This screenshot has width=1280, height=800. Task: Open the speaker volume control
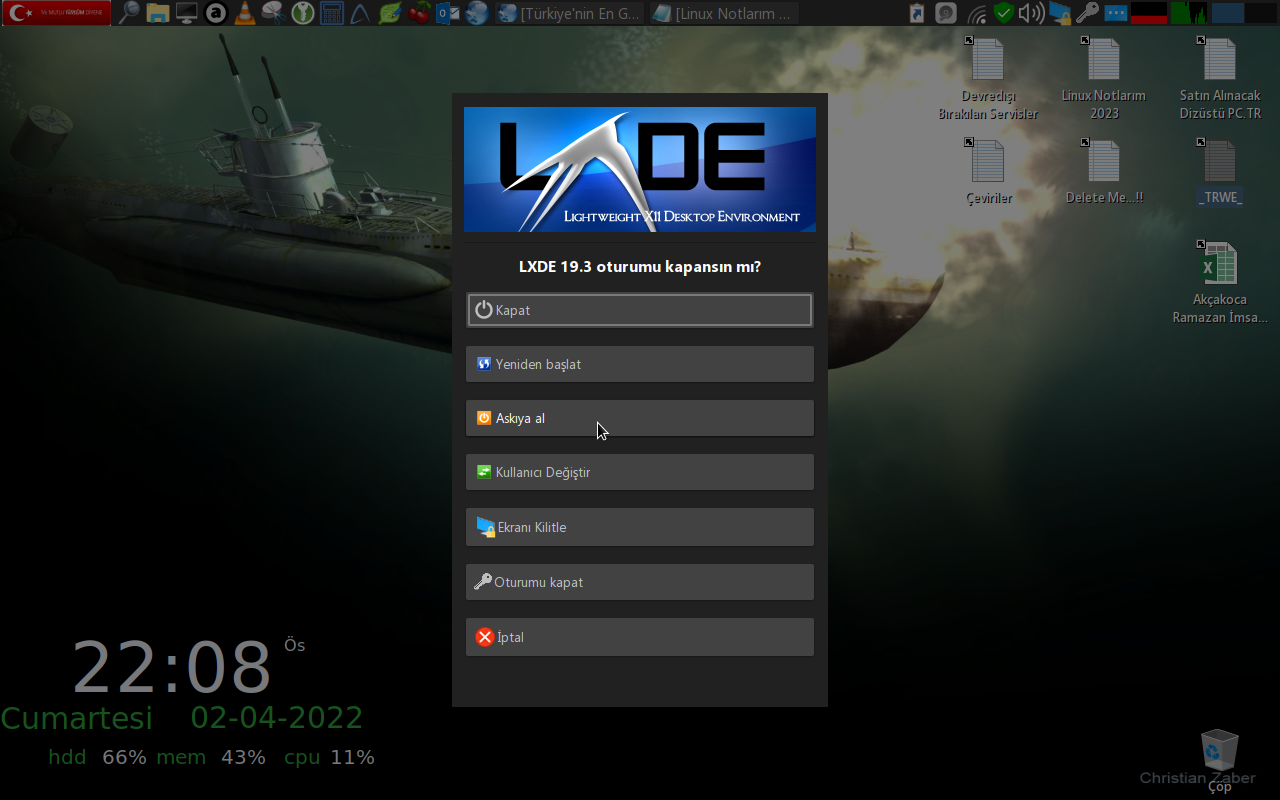coord(1031,13)
